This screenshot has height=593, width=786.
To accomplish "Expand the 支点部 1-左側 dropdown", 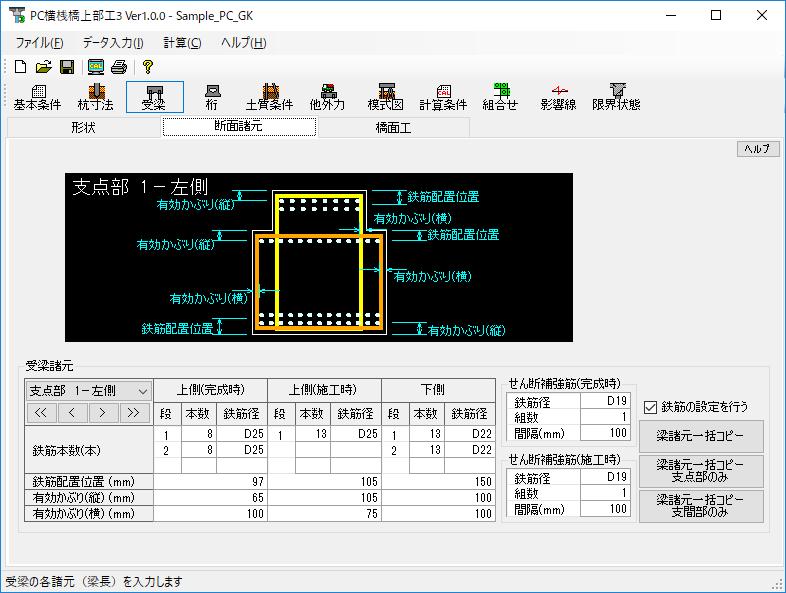I will [142, 391].
